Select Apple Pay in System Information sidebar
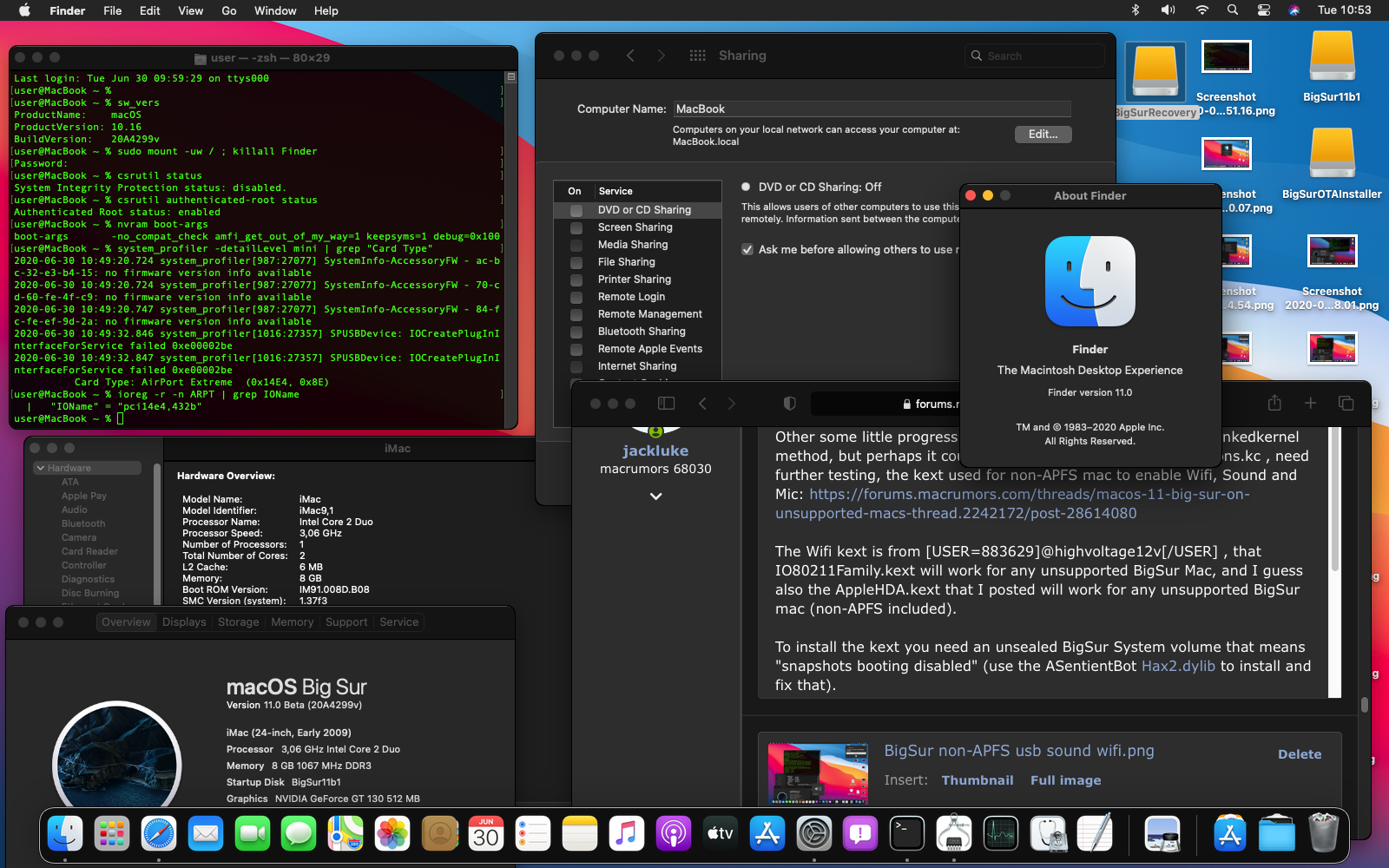The height and width of the screenshot is (868, 1389). [84, 496]
